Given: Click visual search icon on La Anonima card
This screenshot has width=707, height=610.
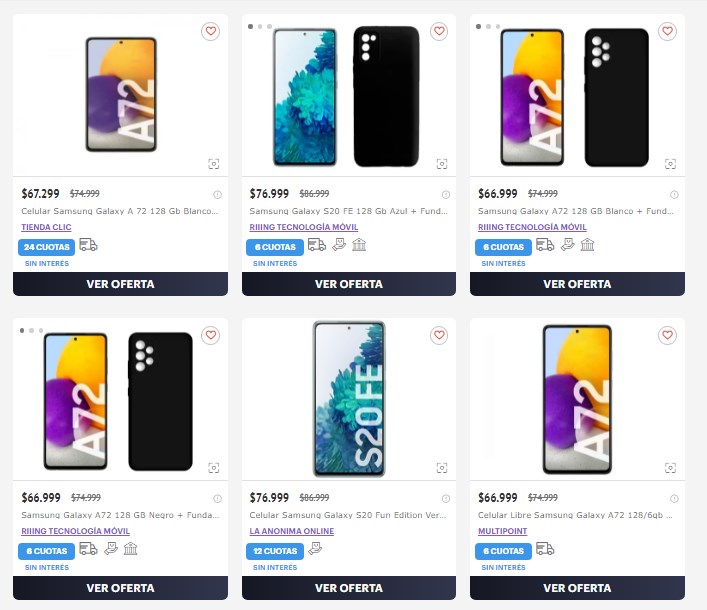Looking at the screenshot, I should (441, 468).
